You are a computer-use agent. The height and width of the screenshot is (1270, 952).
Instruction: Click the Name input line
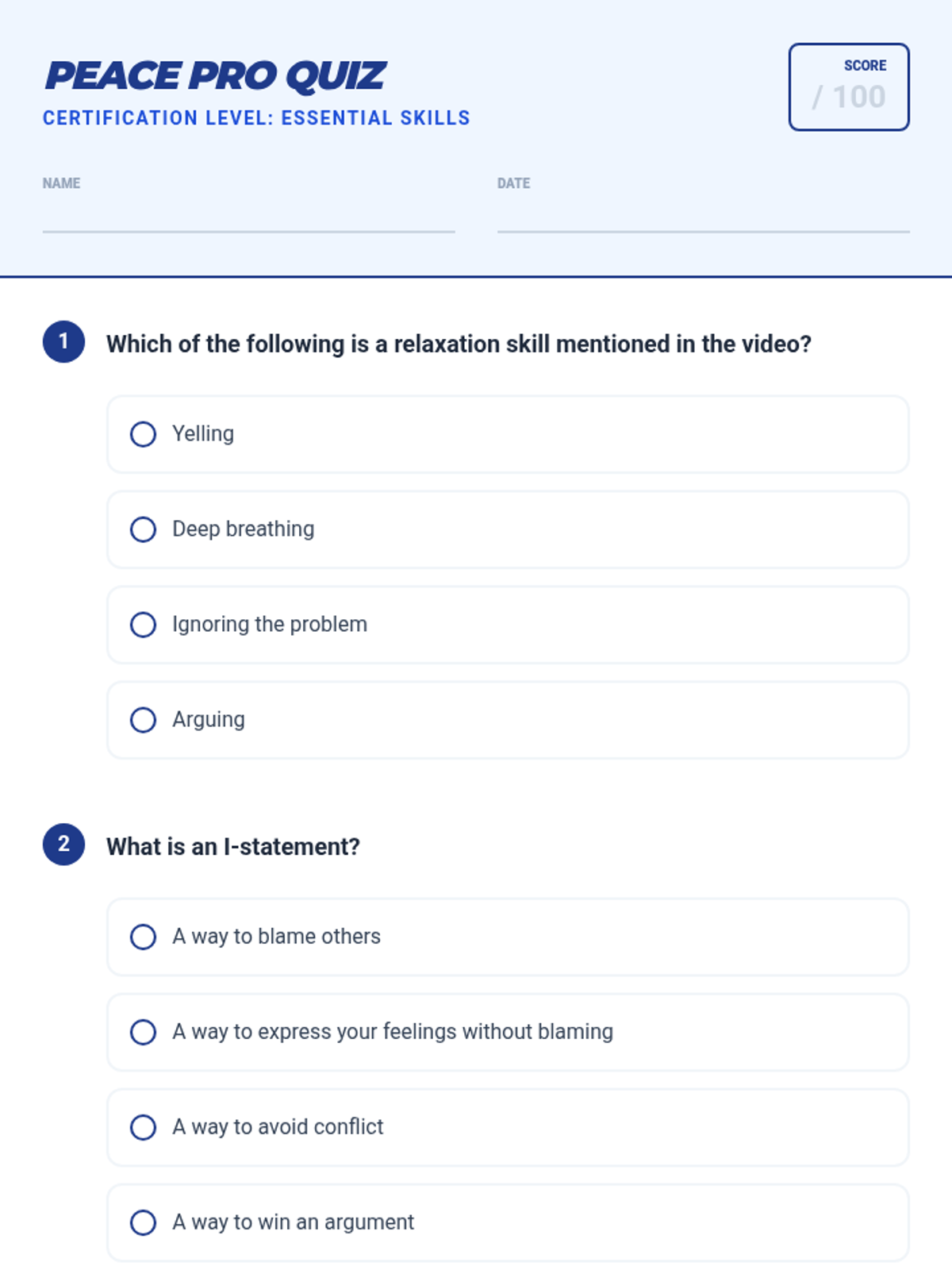pos(248,217)
